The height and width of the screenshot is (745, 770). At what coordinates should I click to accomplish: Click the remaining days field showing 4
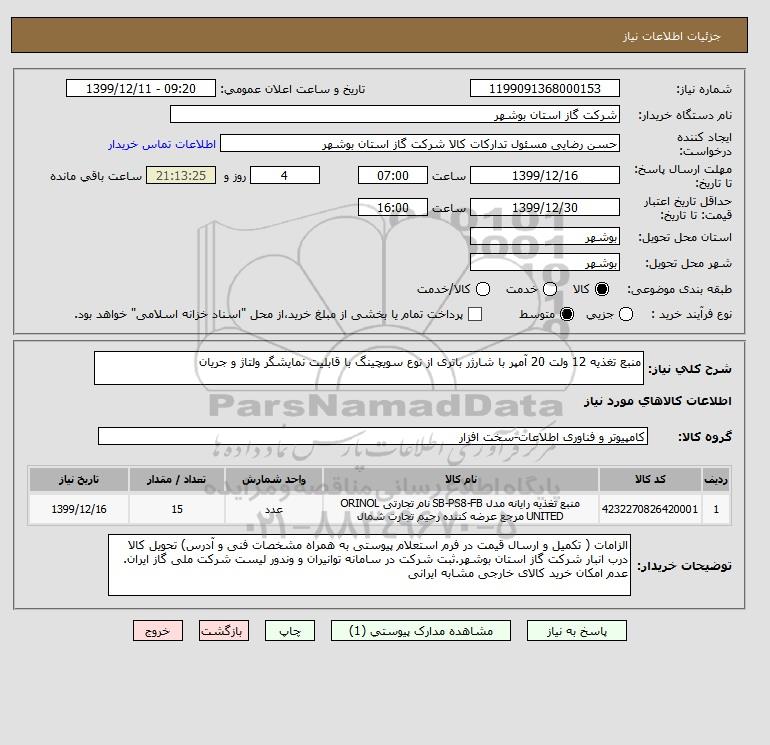(x=285, y=175)
